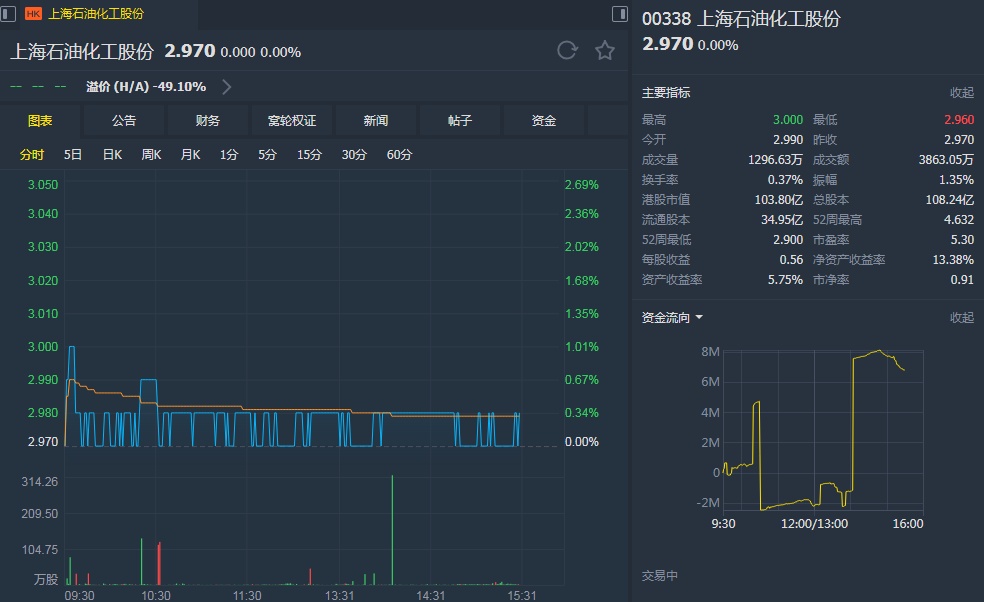Add stock to favorites star icon
This screenshot has width=984, height=602.
(x=605, y=50)
